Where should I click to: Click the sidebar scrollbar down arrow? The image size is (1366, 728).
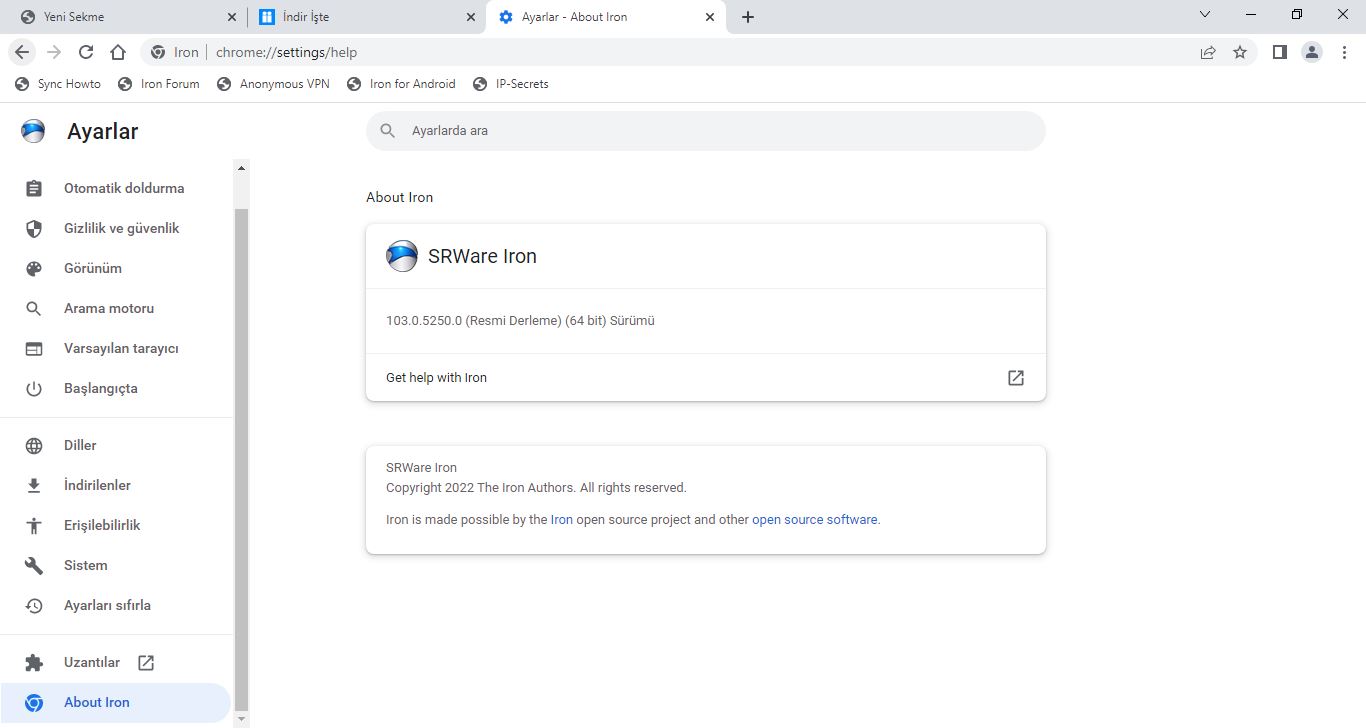pyautogui.click(x=241, y=718)
